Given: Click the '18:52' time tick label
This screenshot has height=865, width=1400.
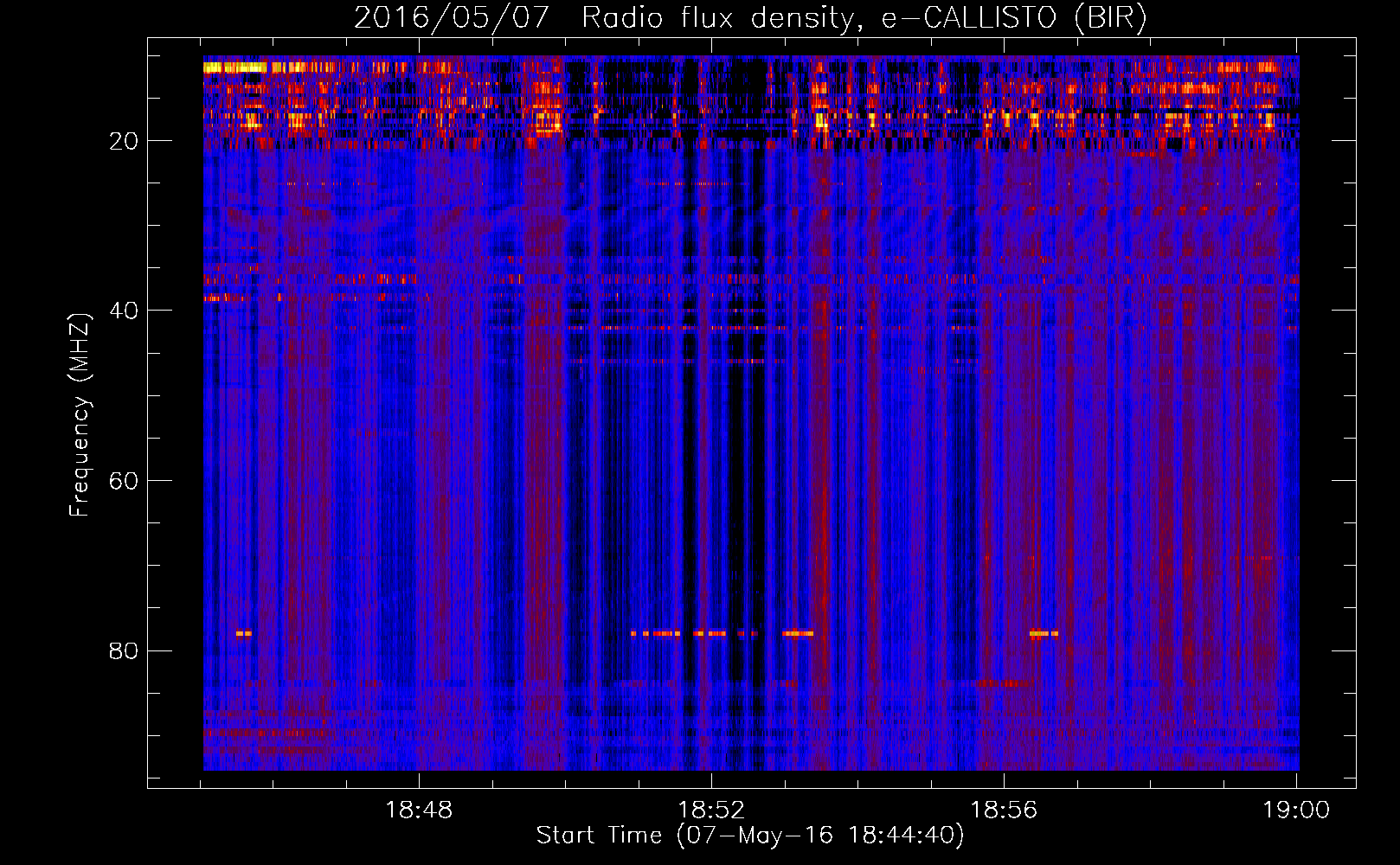Looking at the screenshot, I should tap(711, 811).
